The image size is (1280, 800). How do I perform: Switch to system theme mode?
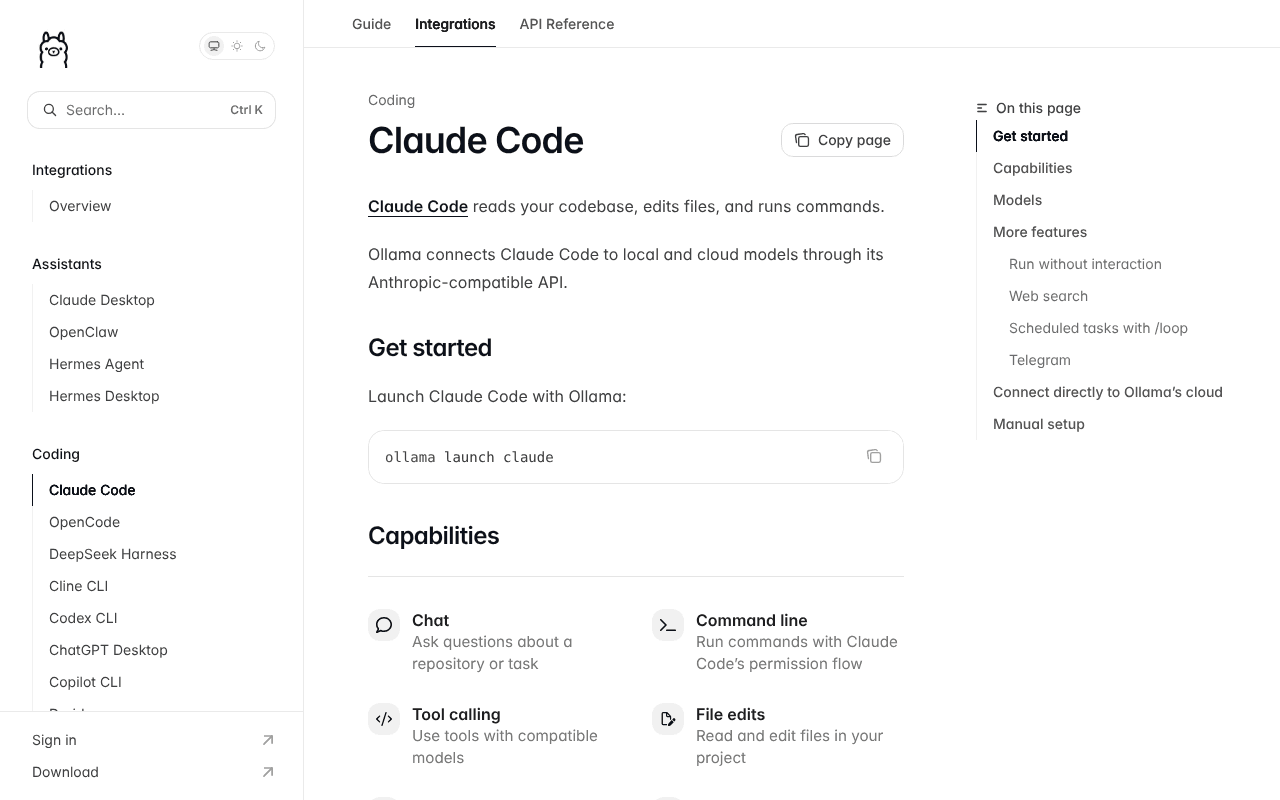pyautogui.click(x=214, y=46)
